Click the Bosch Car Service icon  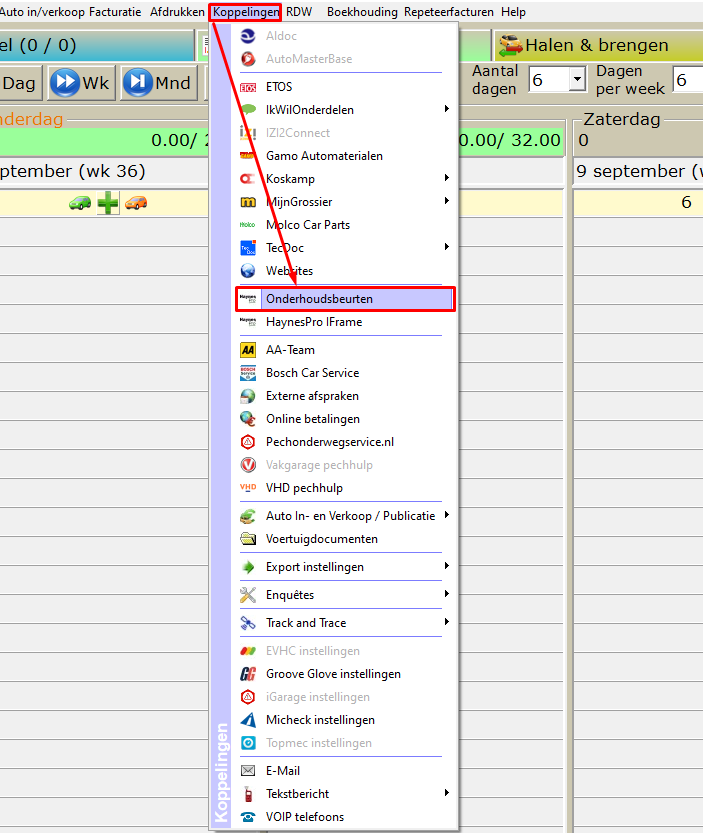(248, 373)
